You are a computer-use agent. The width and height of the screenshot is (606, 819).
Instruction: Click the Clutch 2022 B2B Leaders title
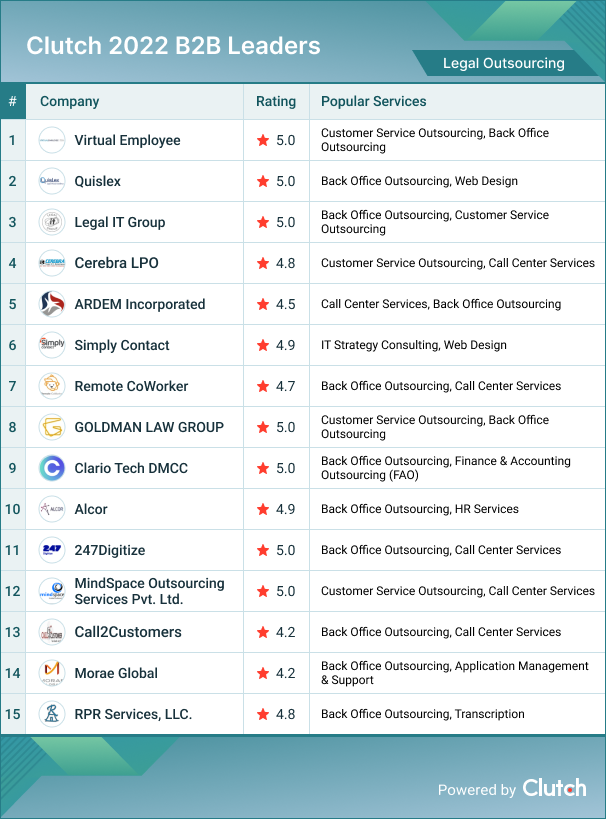click(173, 46)
